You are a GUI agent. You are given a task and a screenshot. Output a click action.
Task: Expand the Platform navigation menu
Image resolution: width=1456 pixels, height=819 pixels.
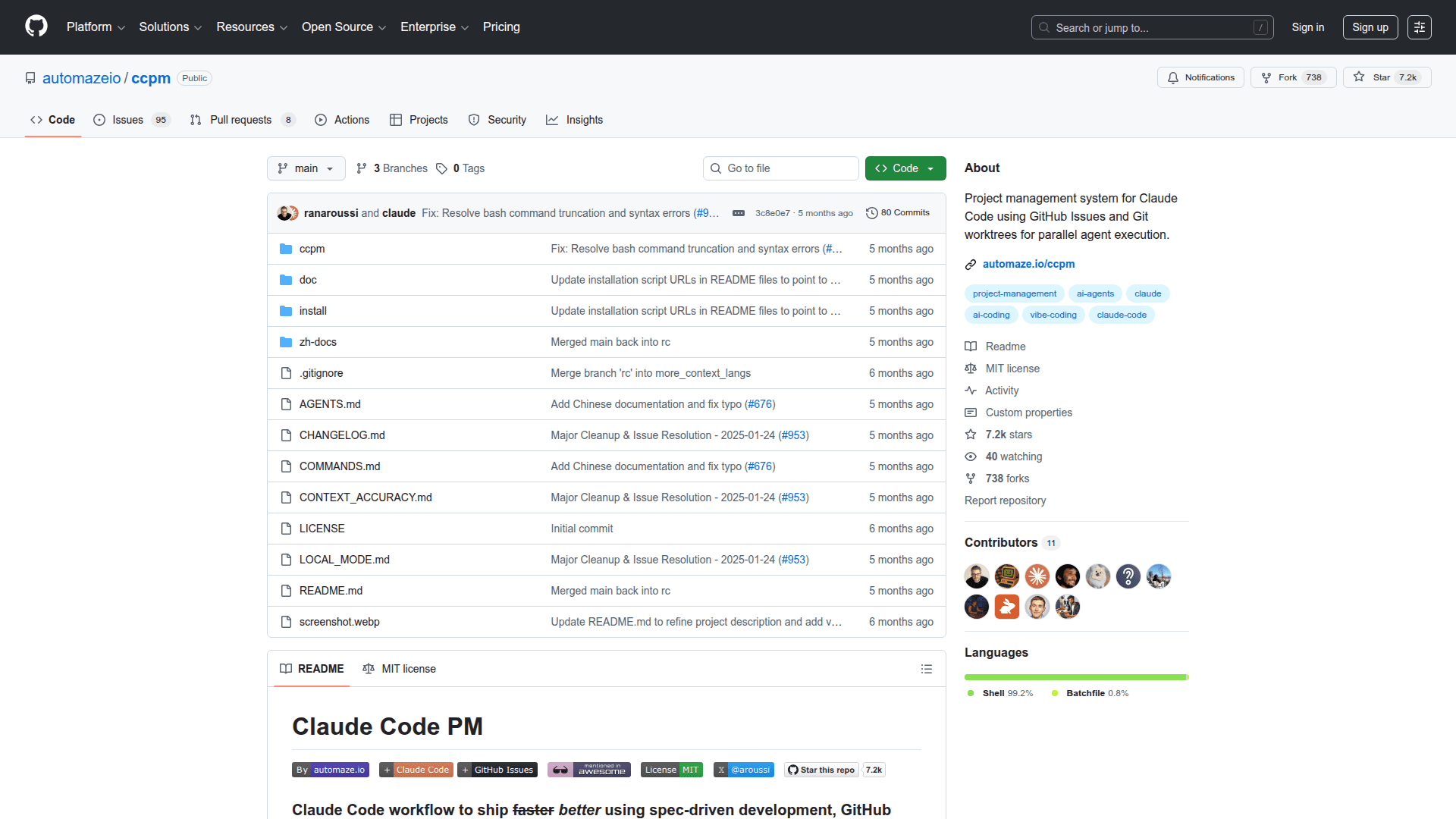[96, 27]
